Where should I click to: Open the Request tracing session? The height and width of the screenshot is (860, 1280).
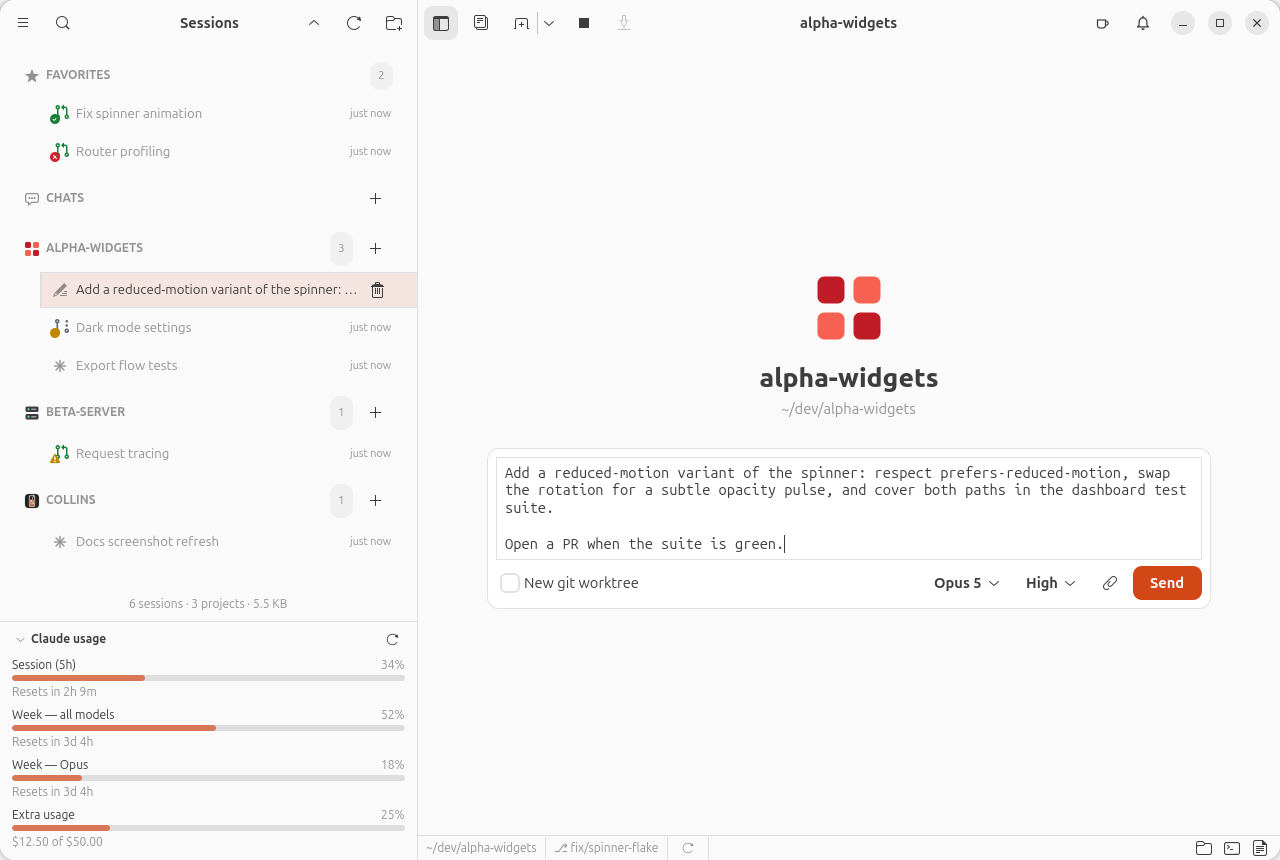coord(220,454)
